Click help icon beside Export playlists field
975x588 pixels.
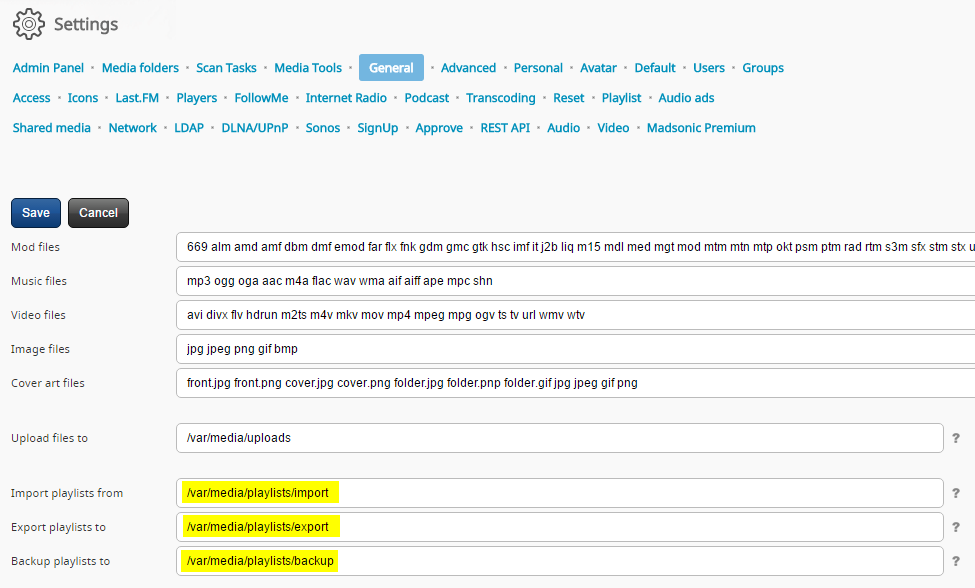click(x=955, y=527)
